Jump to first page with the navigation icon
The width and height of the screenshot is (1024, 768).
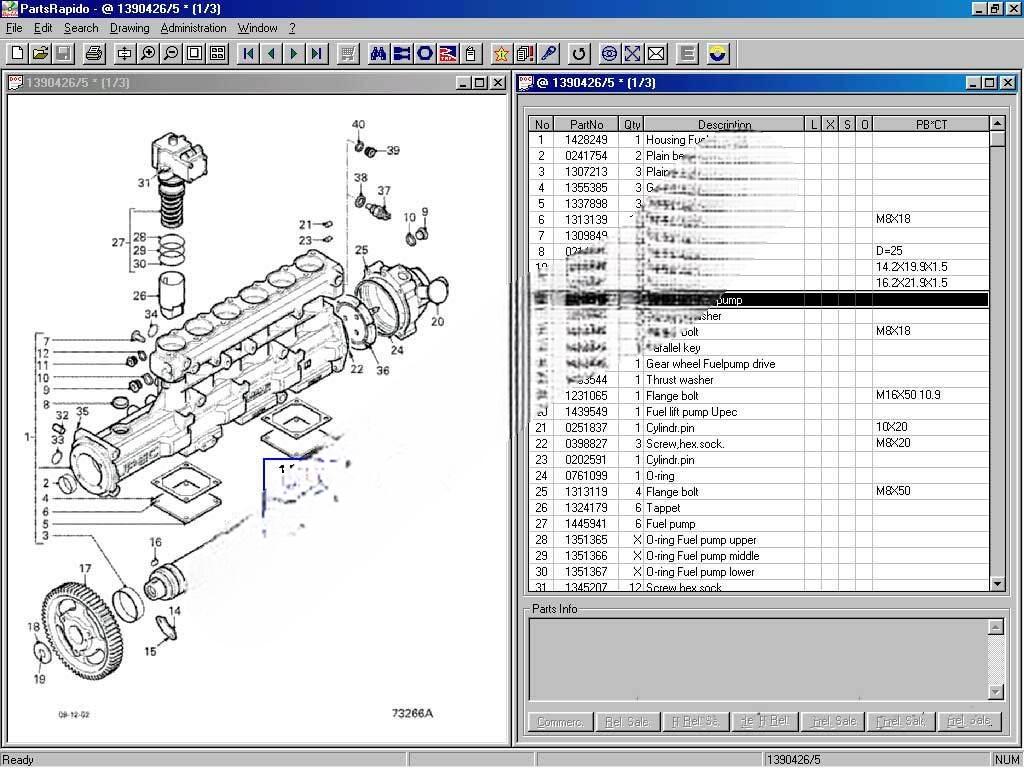[246, 54]
